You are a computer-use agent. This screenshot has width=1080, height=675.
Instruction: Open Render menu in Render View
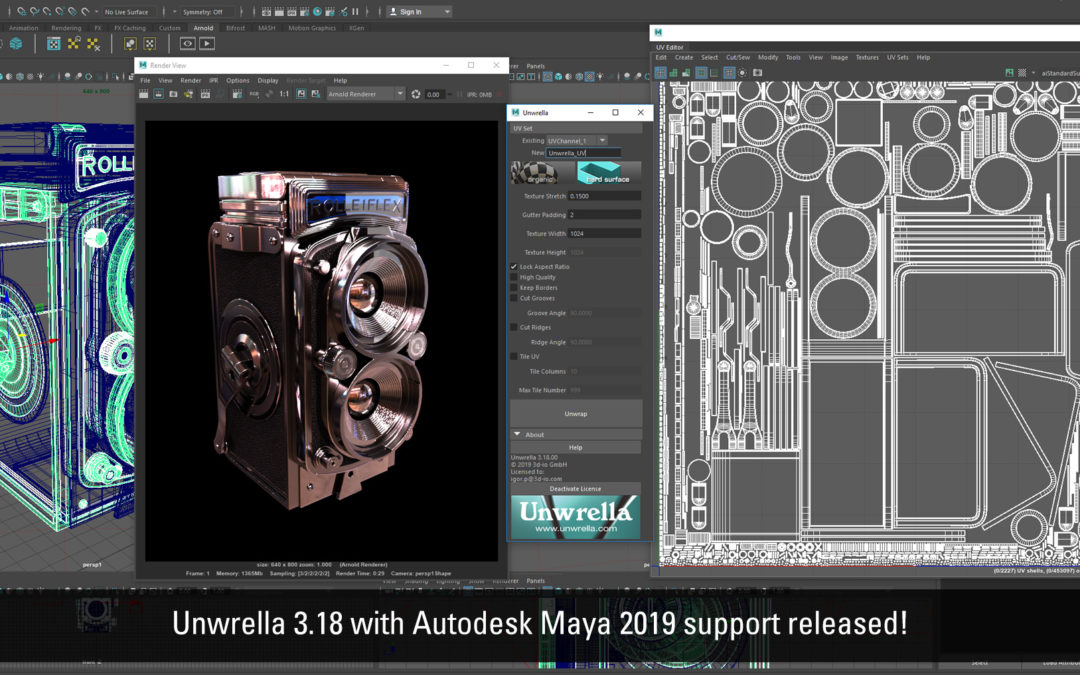point(191,81)
